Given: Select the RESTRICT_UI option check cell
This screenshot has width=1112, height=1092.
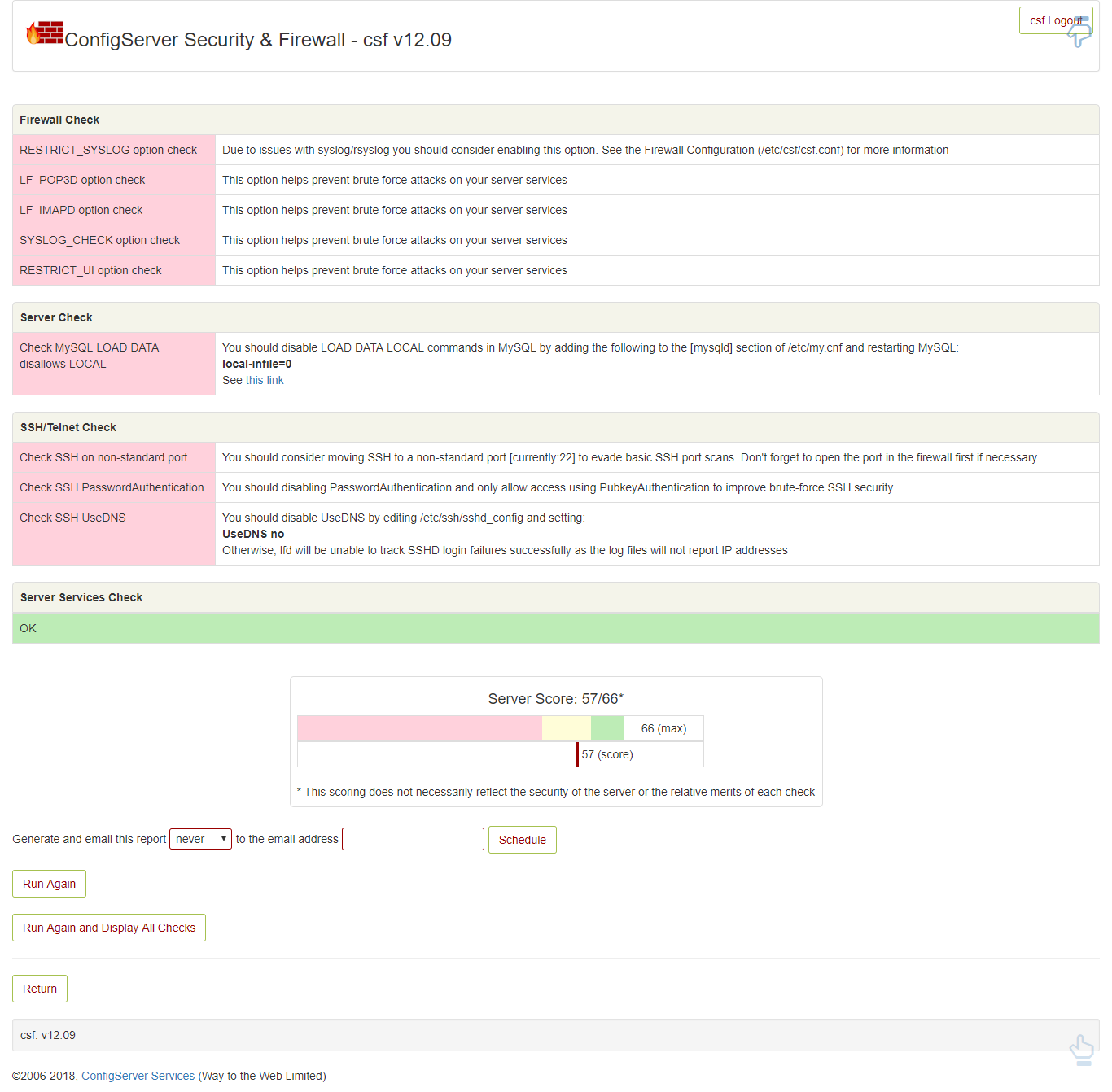Looking at the screenshot, I should [x=114, y=270].
